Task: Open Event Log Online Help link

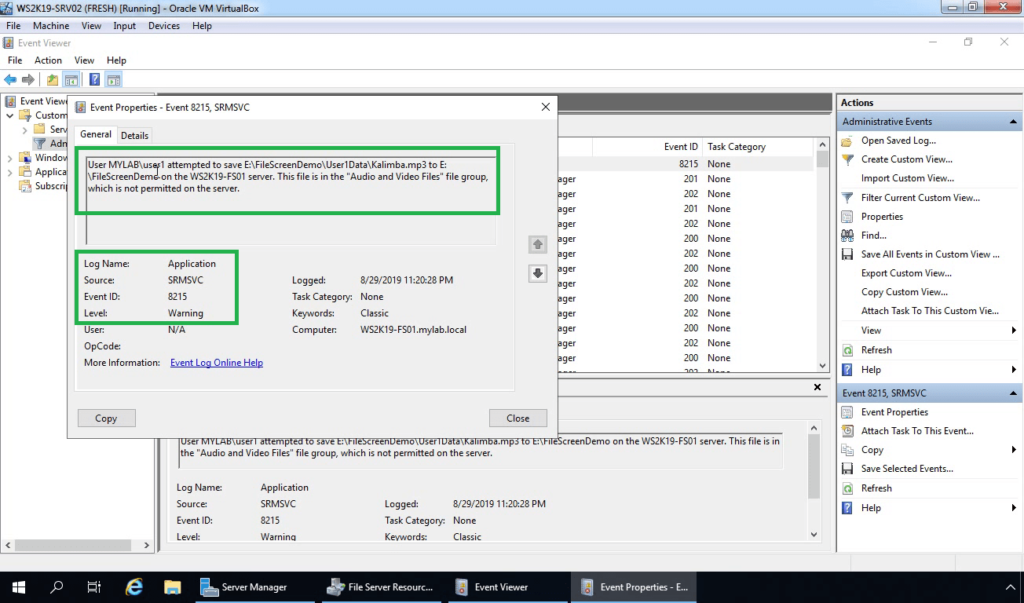Action: [216, 363]
